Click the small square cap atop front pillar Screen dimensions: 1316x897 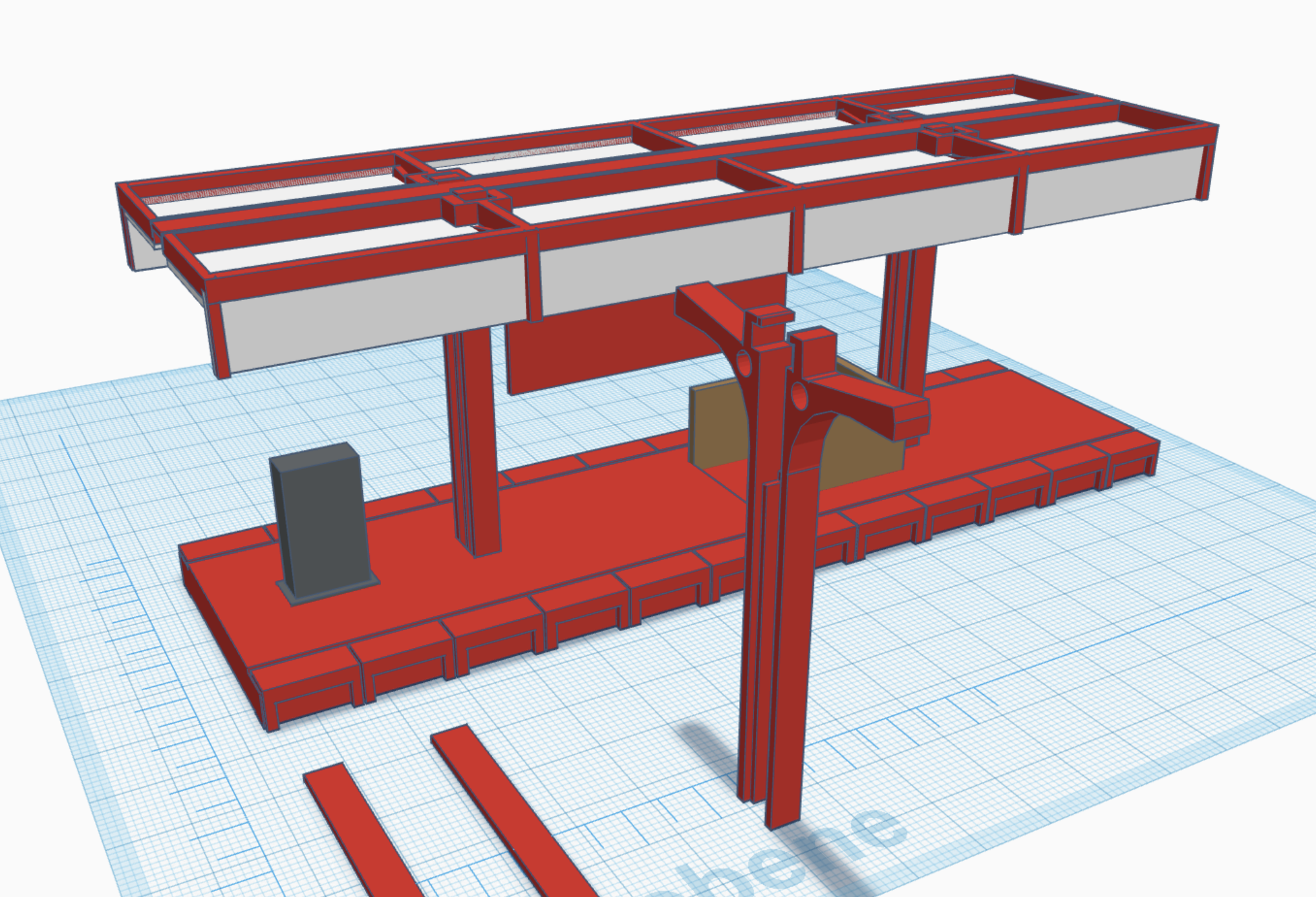[x=773, y=316]
